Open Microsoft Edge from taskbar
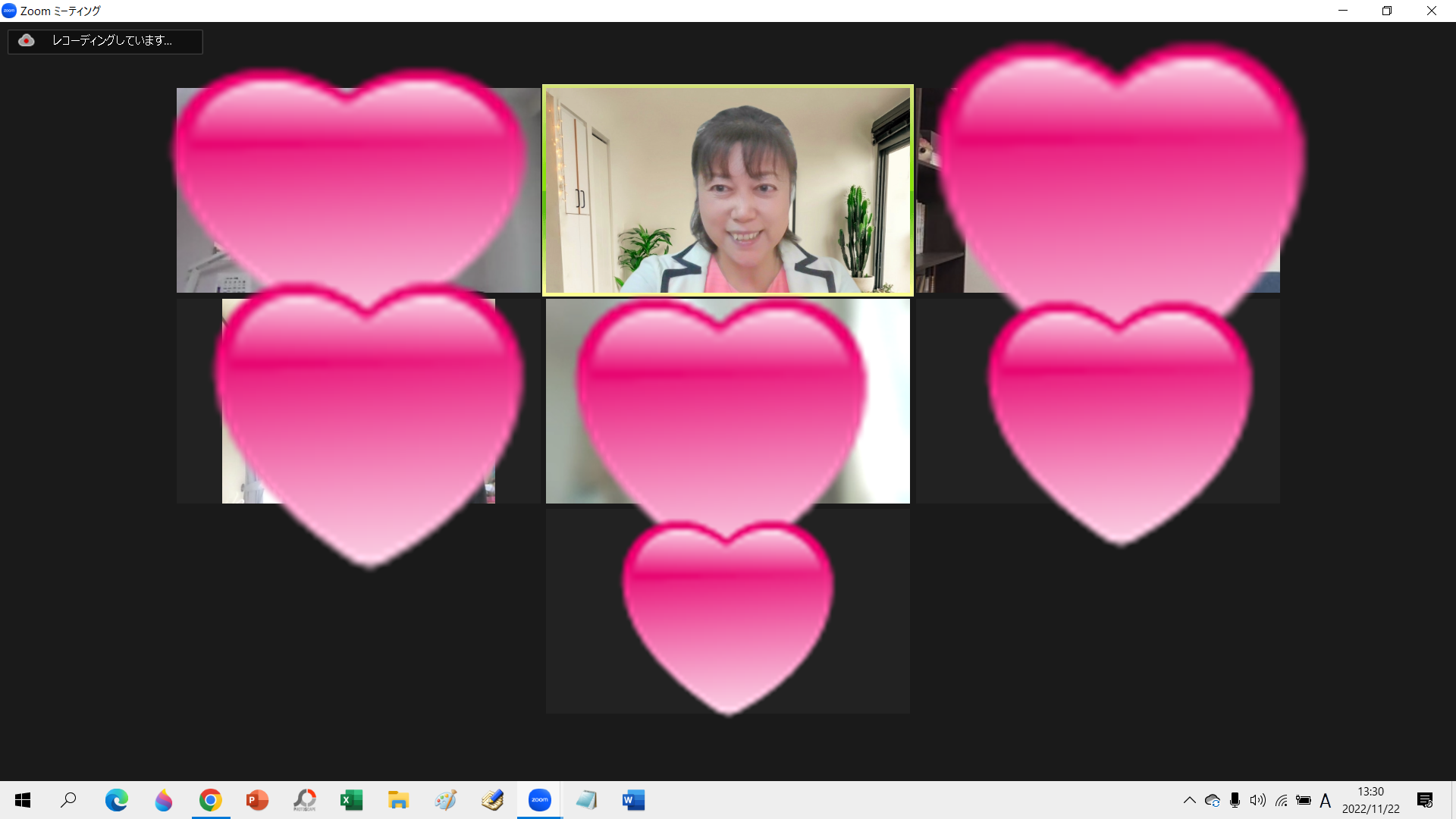The image size is (1456, 819). tap(116, 800)
